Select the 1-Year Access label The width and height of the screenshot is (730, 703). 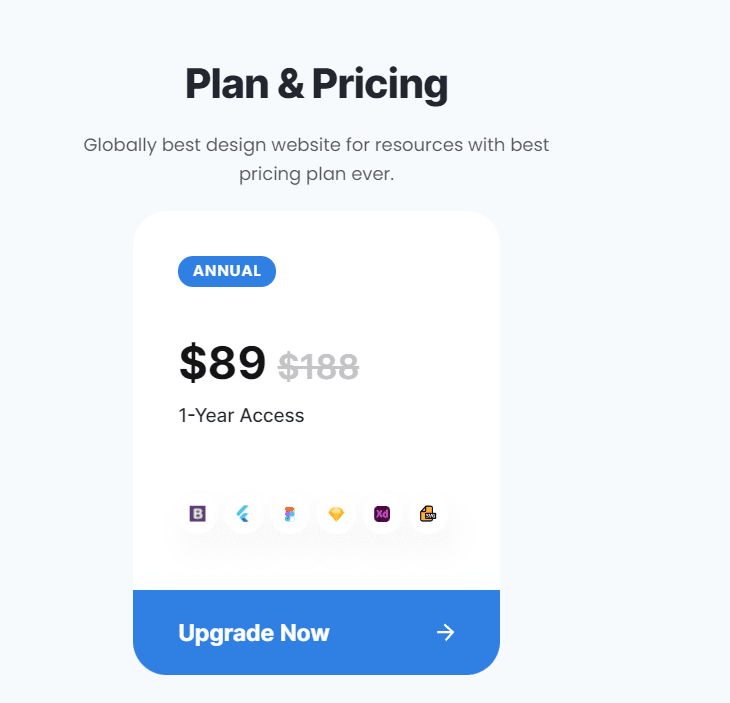[241, 415]
